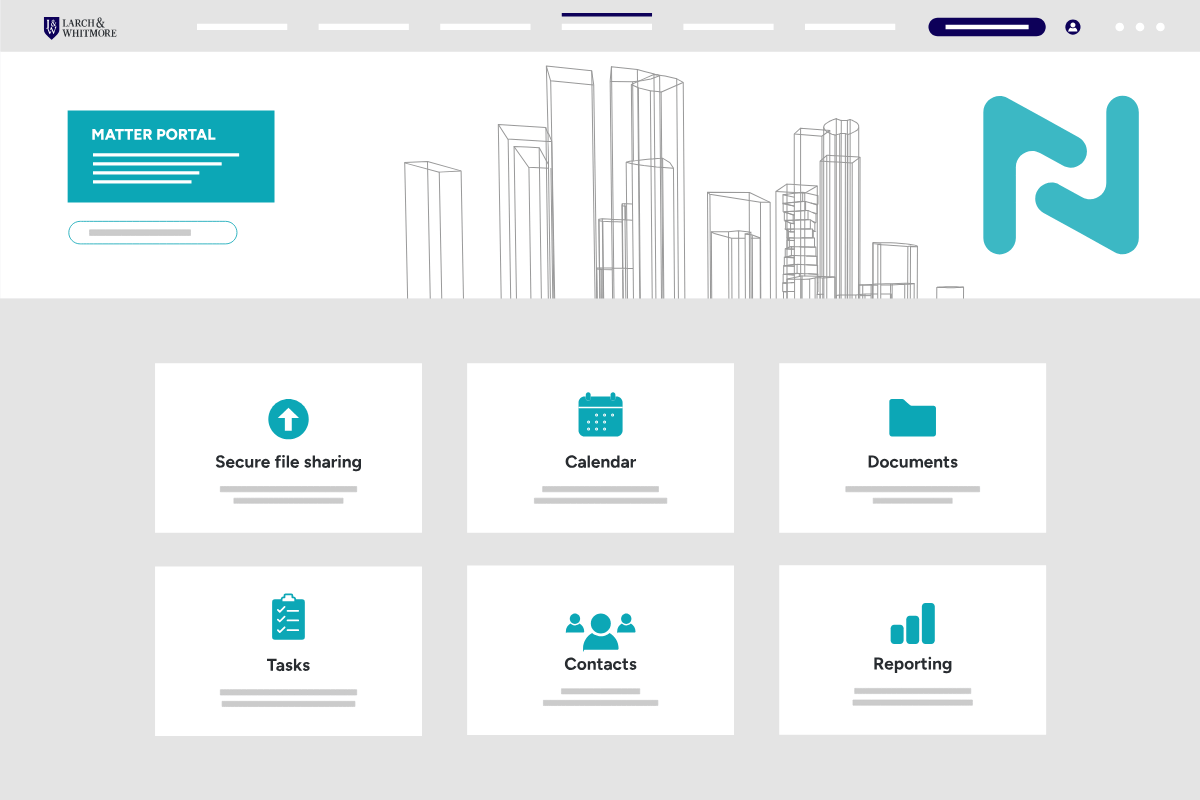Open the Secure file sharing upload icon
Screen dimensions: 1200x800
point(288,418)
